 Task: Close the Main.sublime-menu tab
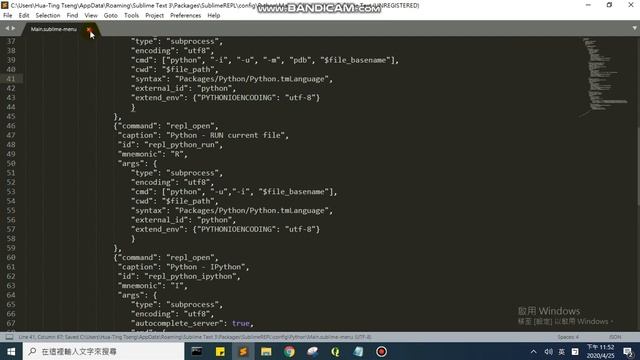(89, 29)
